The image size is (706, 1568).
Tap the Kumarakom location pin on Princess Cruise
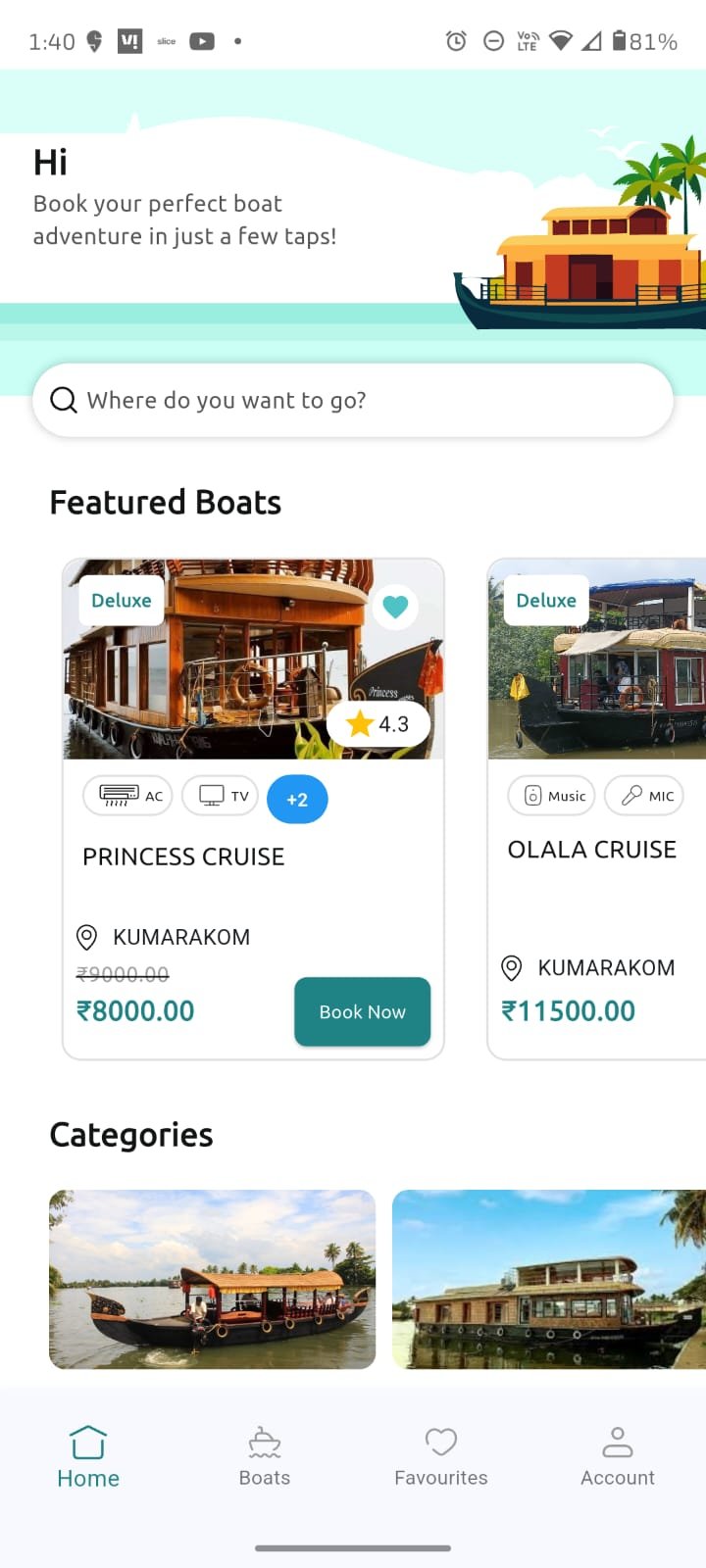(86, 938)
